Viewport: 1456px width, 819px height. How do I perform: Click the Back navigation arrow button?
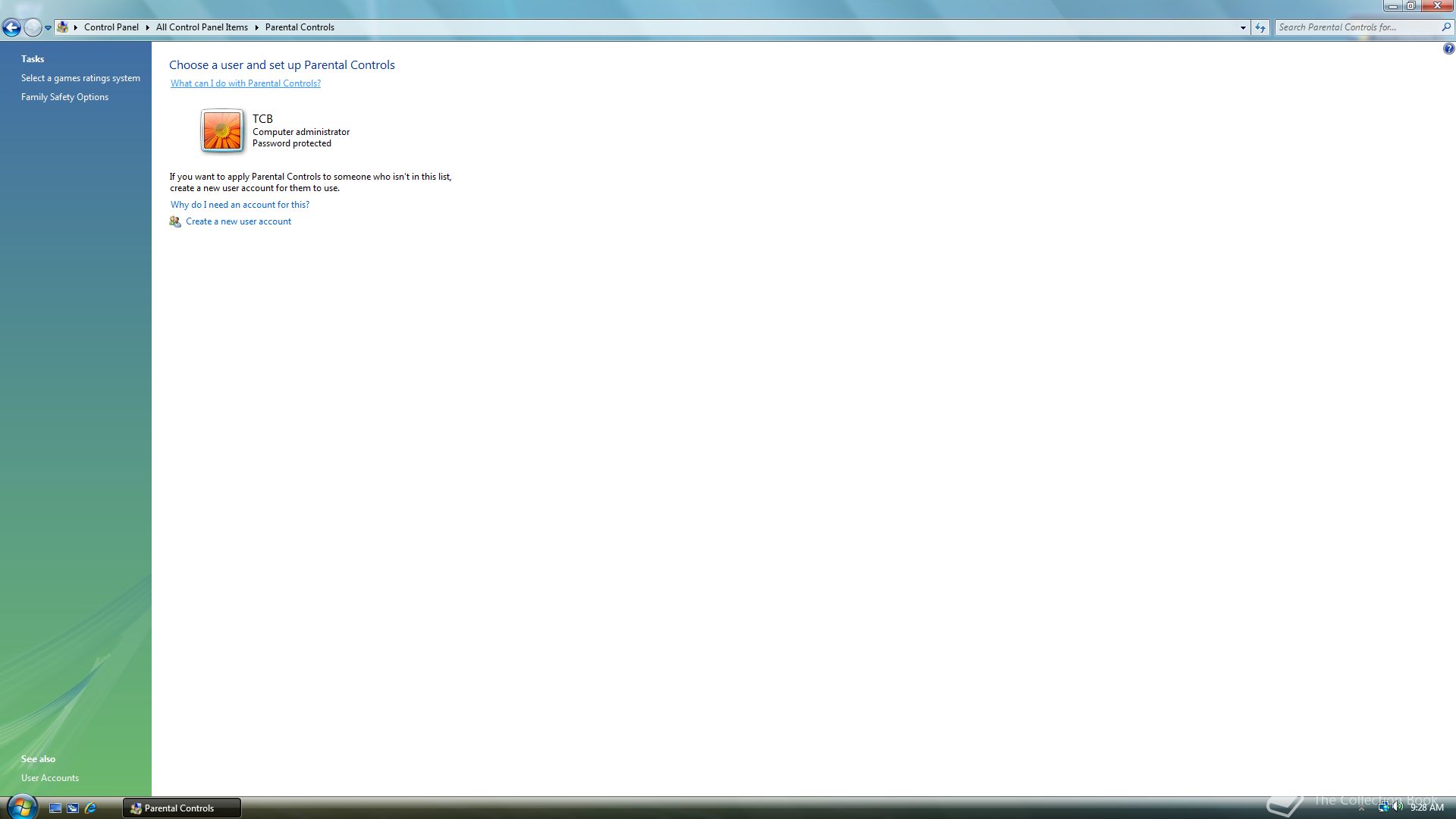tap(11, 28)
